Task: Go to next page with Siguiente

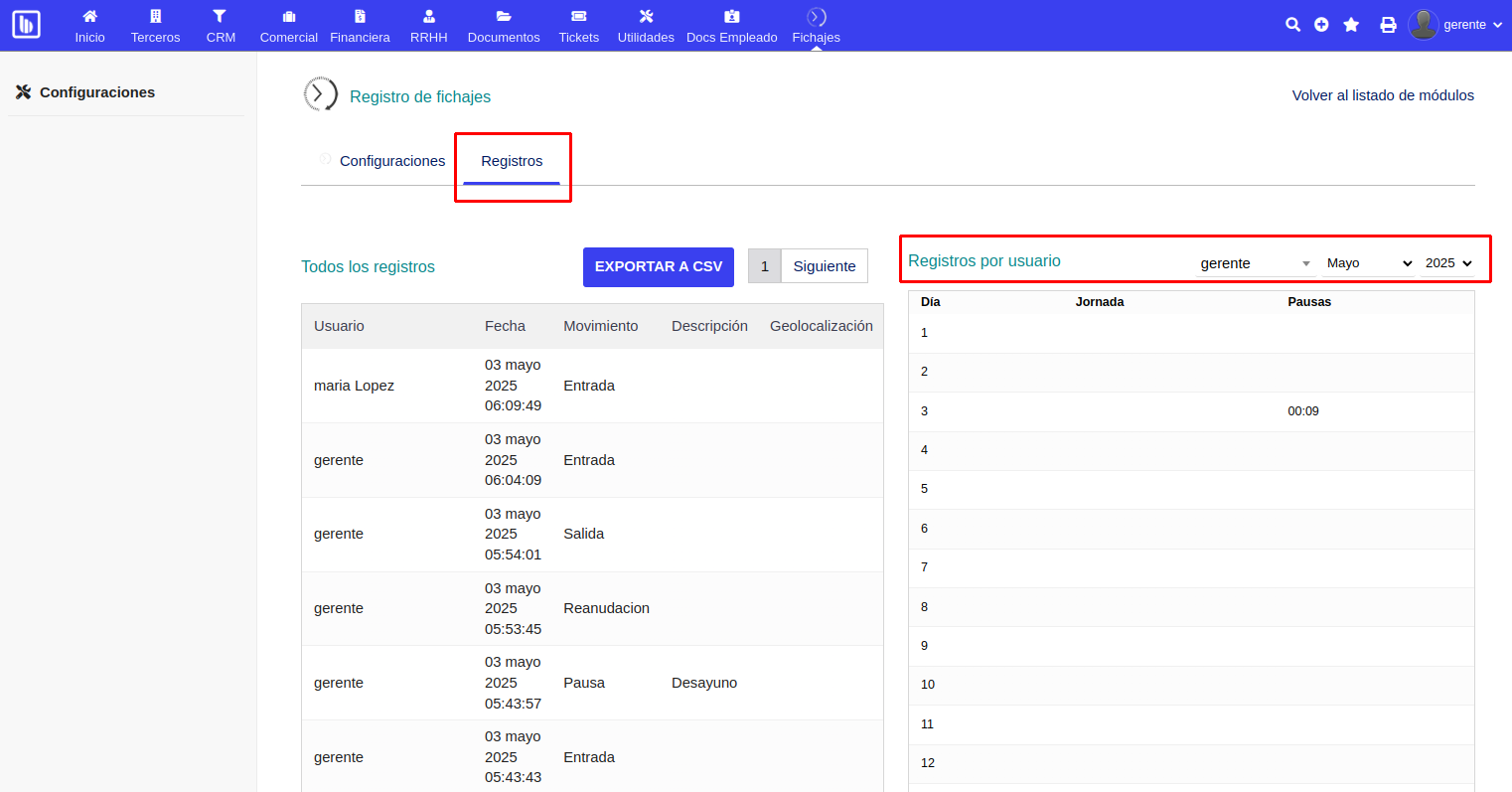Action: point(824,266)
